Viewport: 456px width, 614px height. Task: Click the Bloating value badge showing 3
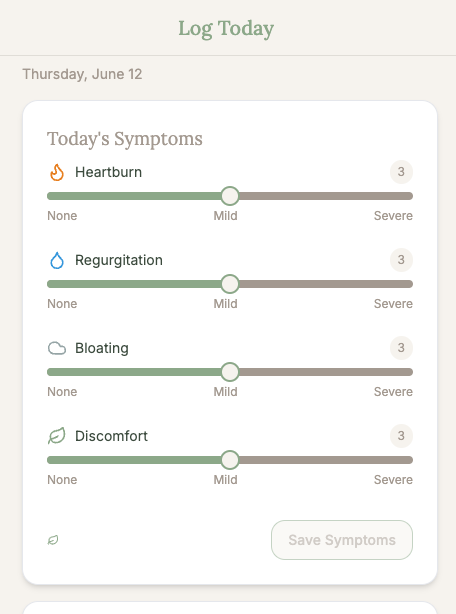[x=401, y=348]
